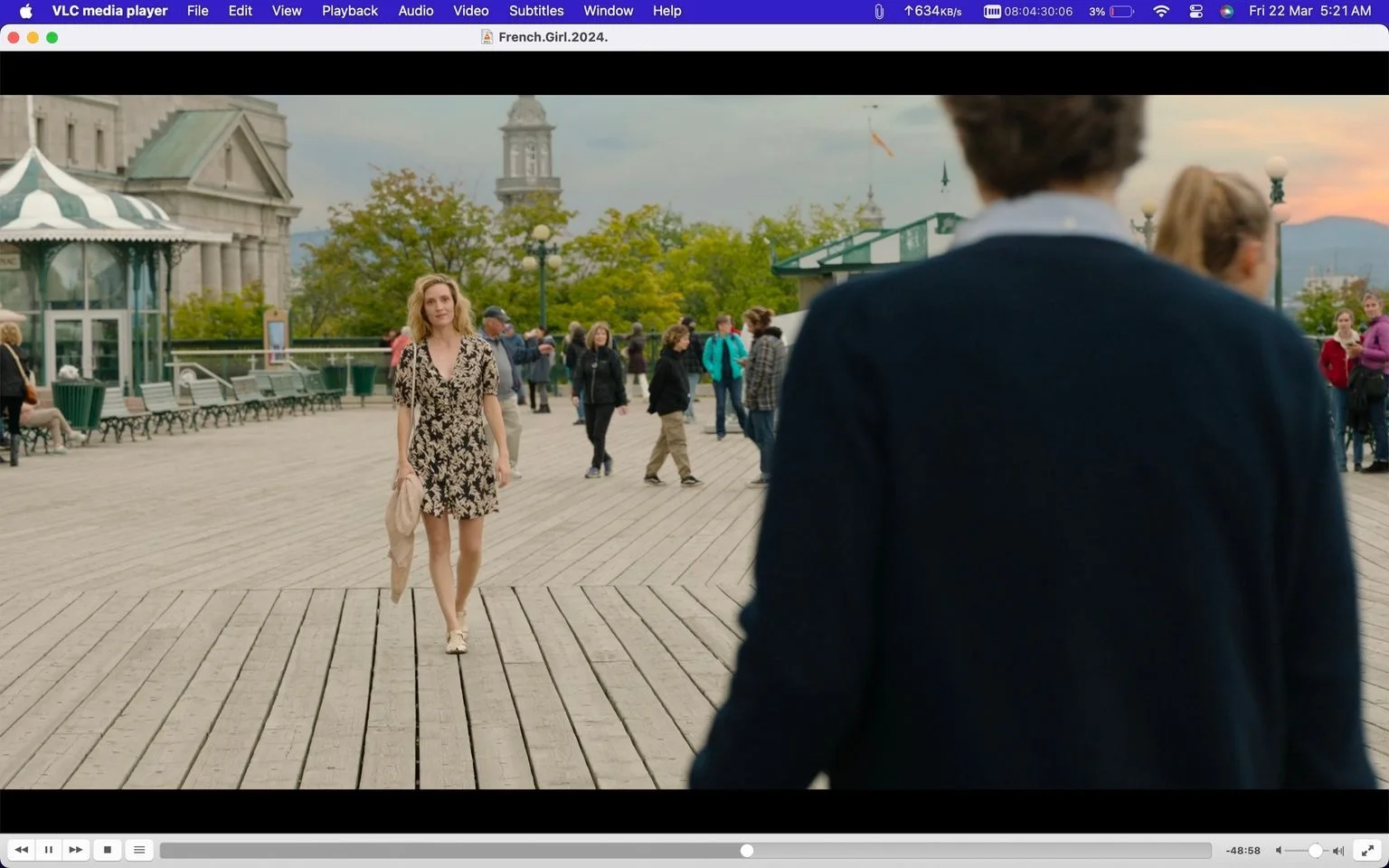
Task: Rewind using the skip backward button
Action: click(22, 850)
